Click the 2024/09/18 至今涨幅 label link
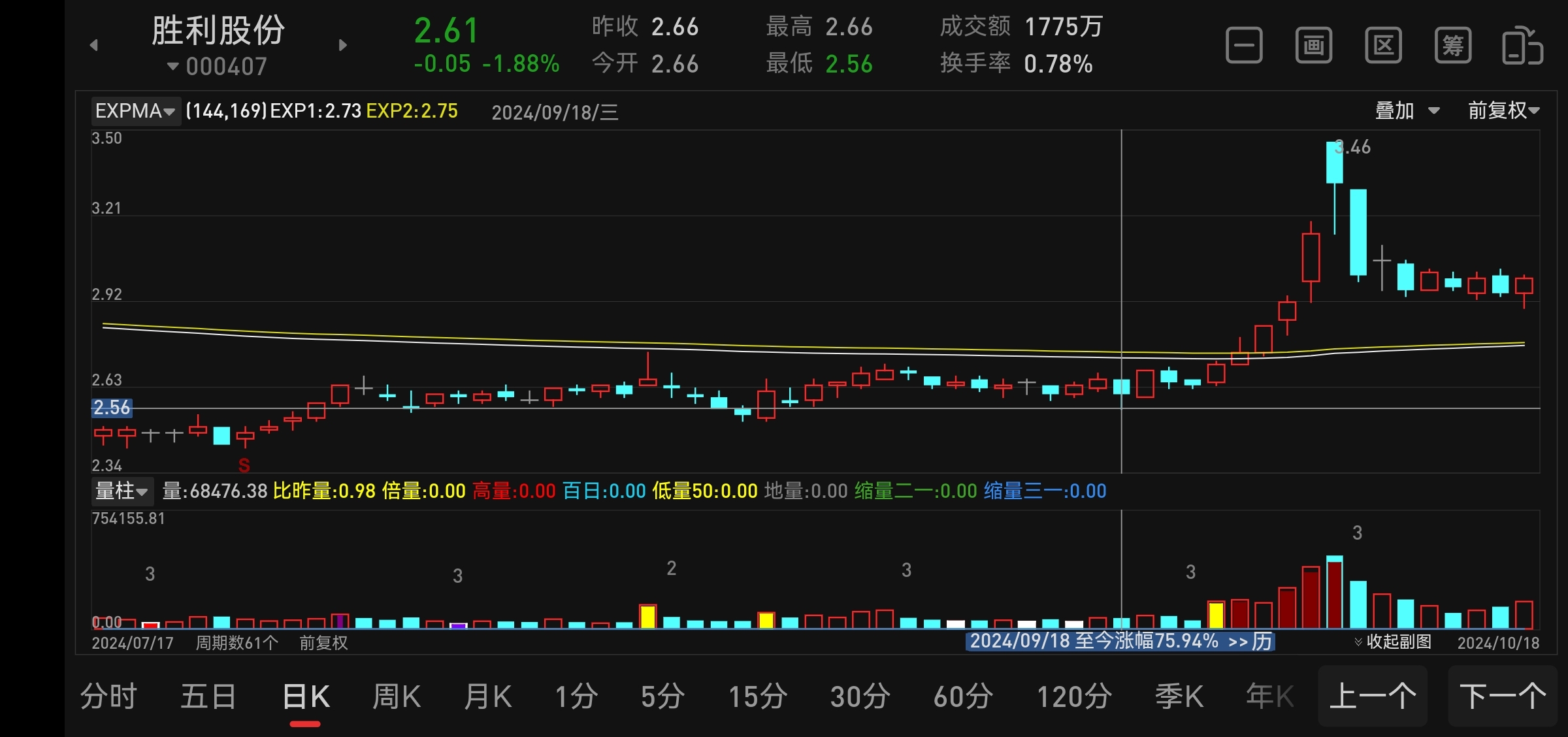1568x737 pixels. tap(1120, 641)
